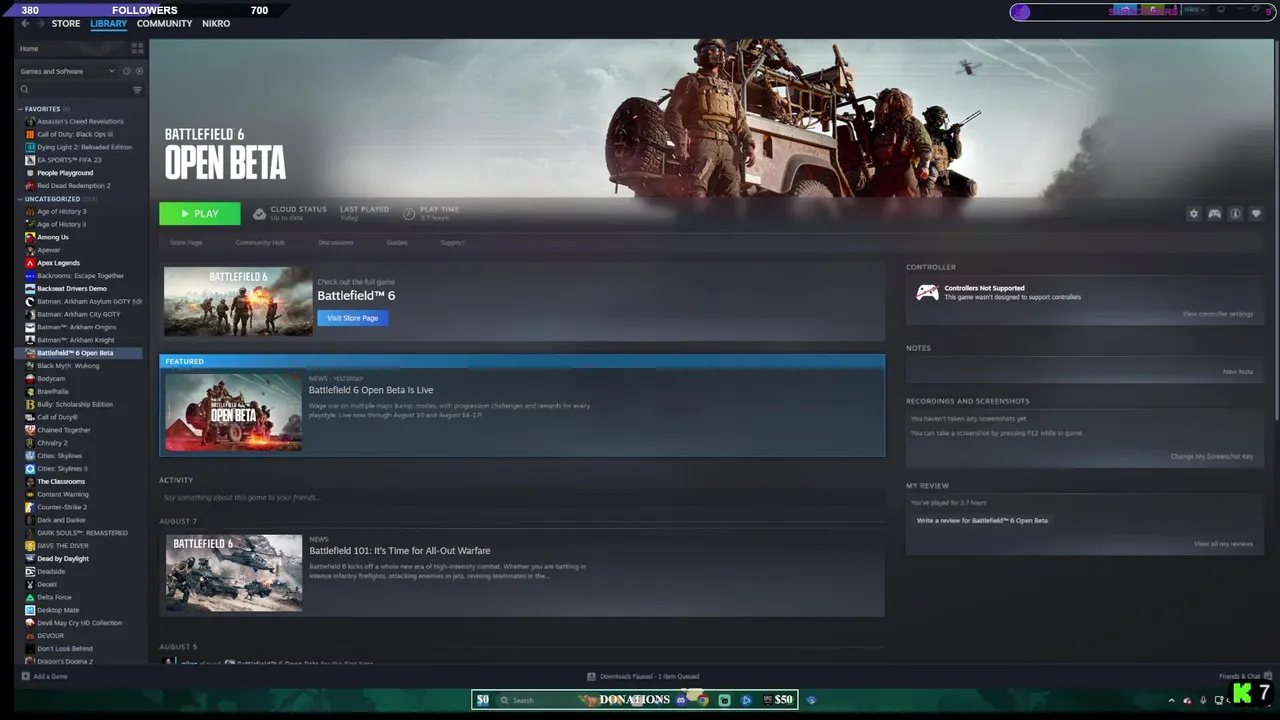Image resolution: width=1280 pixels, height=720 pixels.
Task: Open controller layout icon
Action: (1214, 214)
